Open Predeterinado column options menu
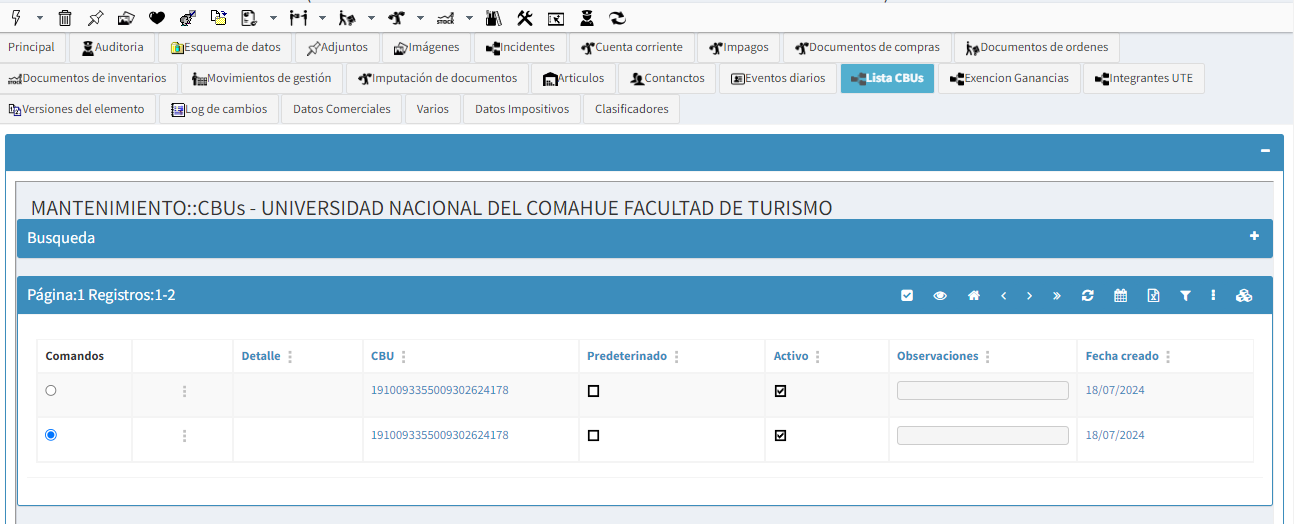This screenshot has width=1294, height=524. 676,356
